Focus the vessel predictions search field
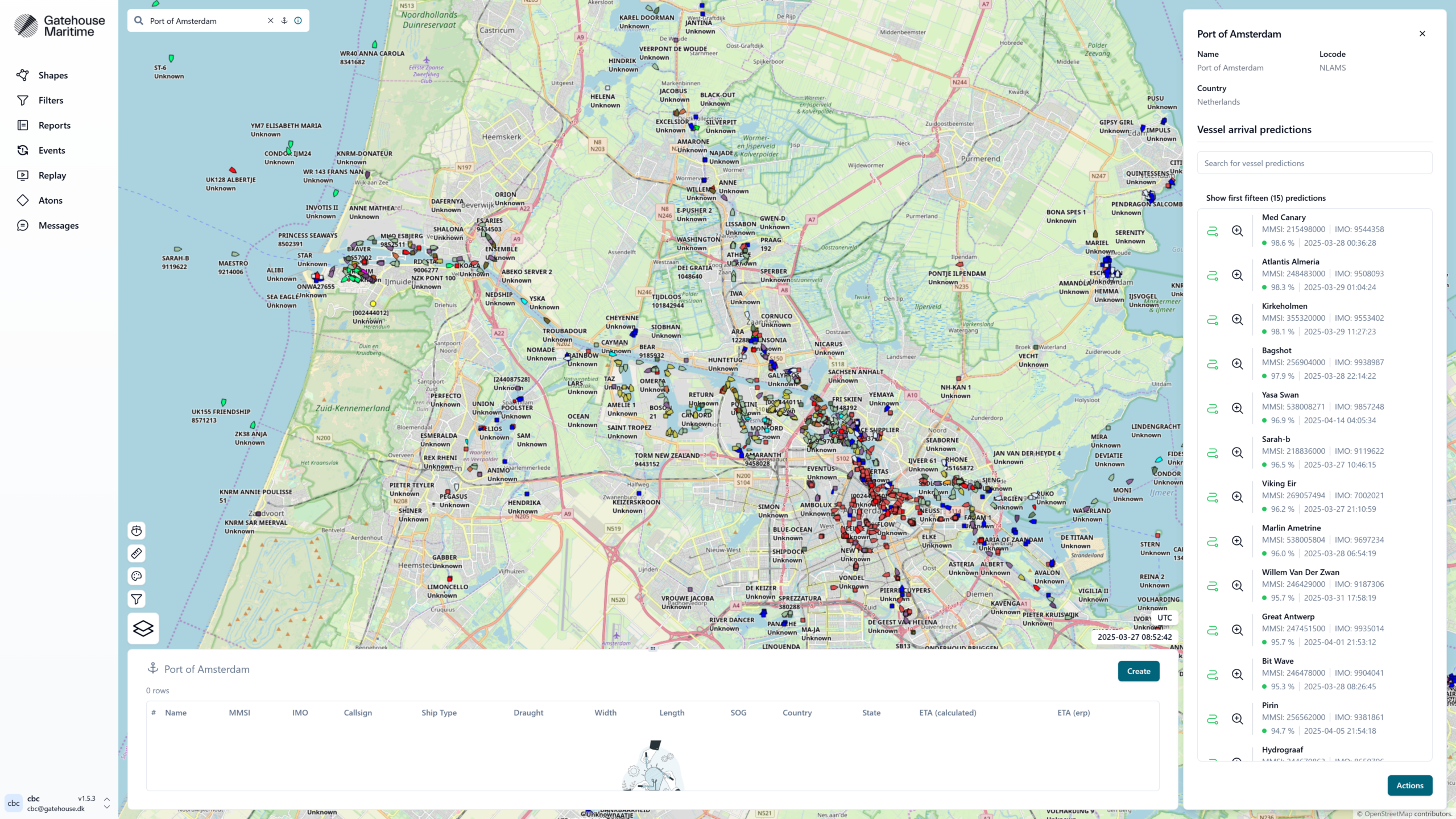Screen dimensions: 1456x819 coord(1314,163)
